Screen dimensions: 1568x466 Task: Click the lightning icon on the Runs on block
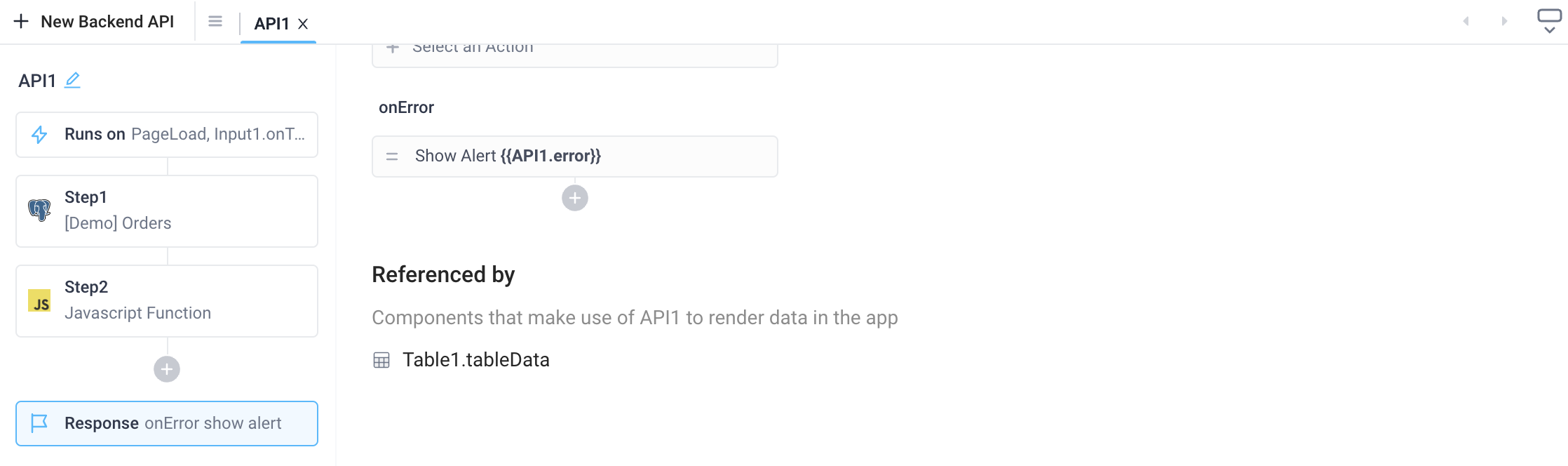[40, 133]
